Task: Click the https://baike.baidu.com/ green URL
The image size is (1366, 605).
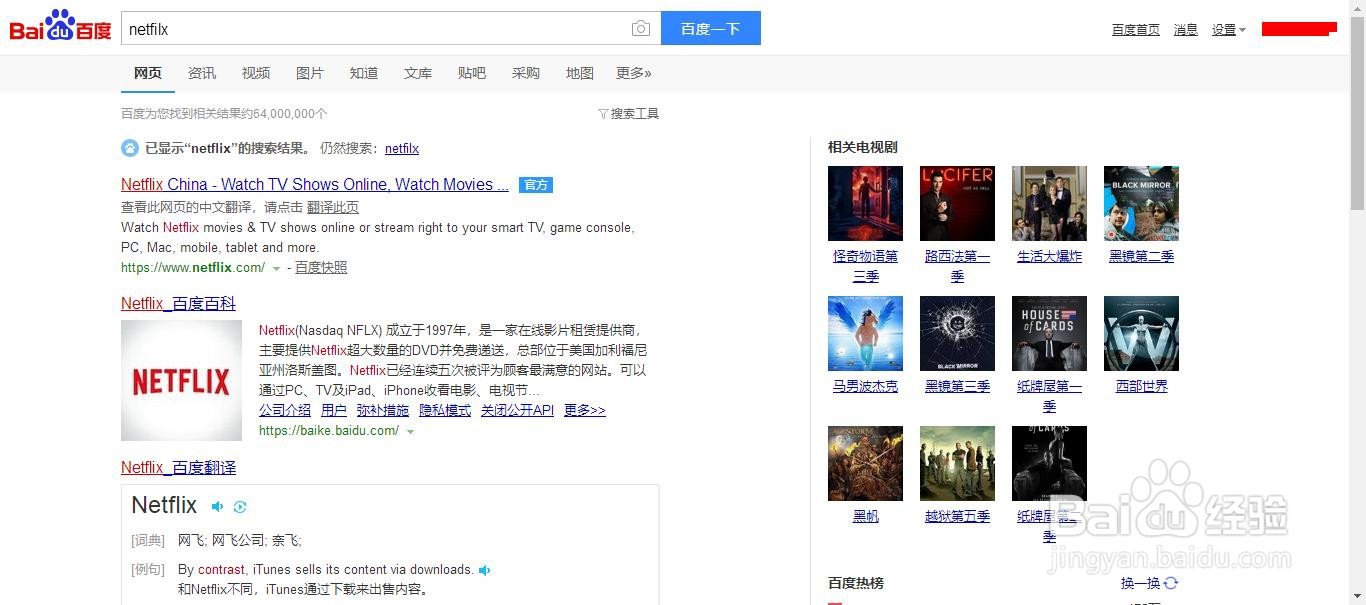Action: [329, 430]
